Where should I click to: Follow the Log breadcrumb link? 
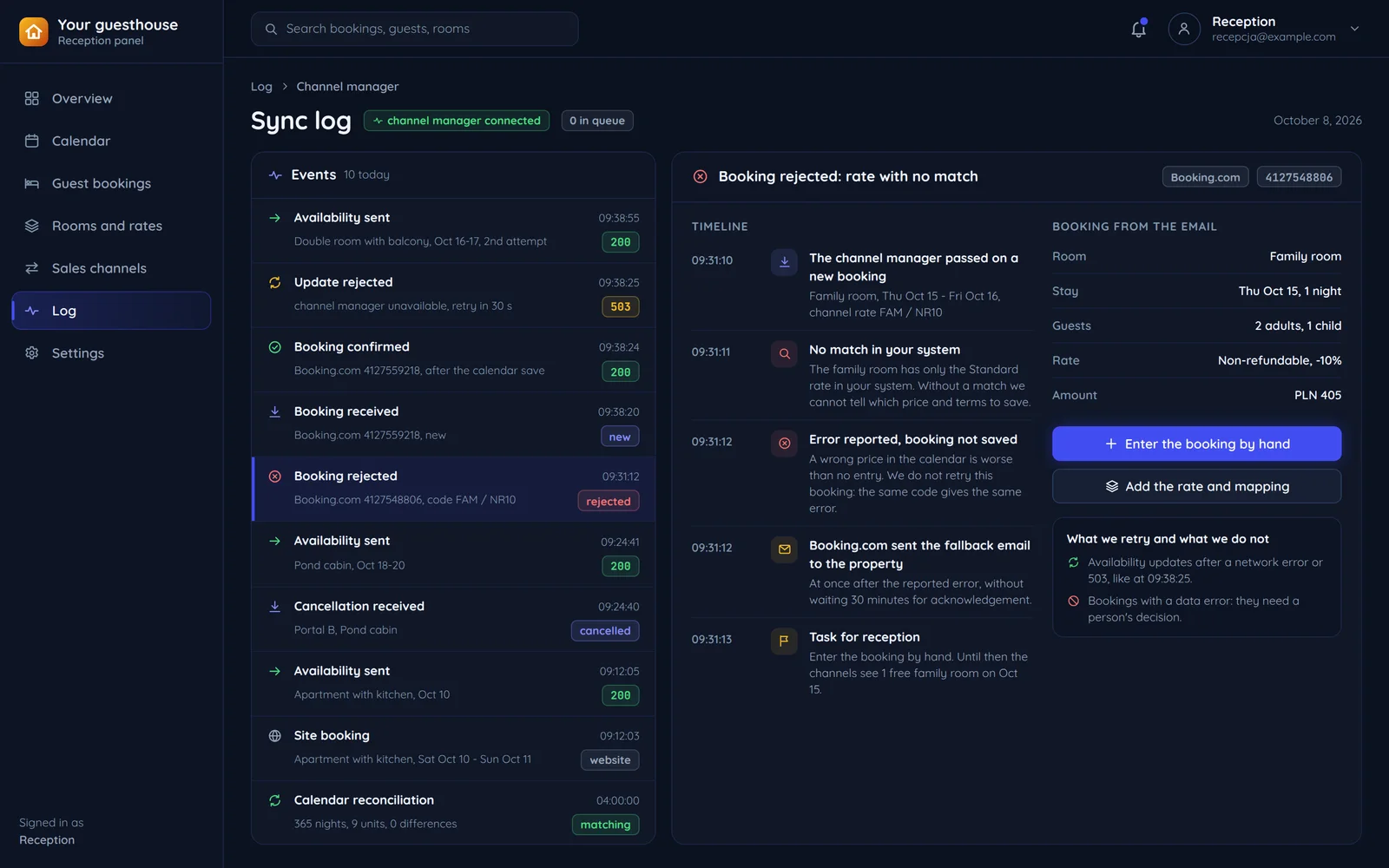pyautogui.click(x=261, y=87)
